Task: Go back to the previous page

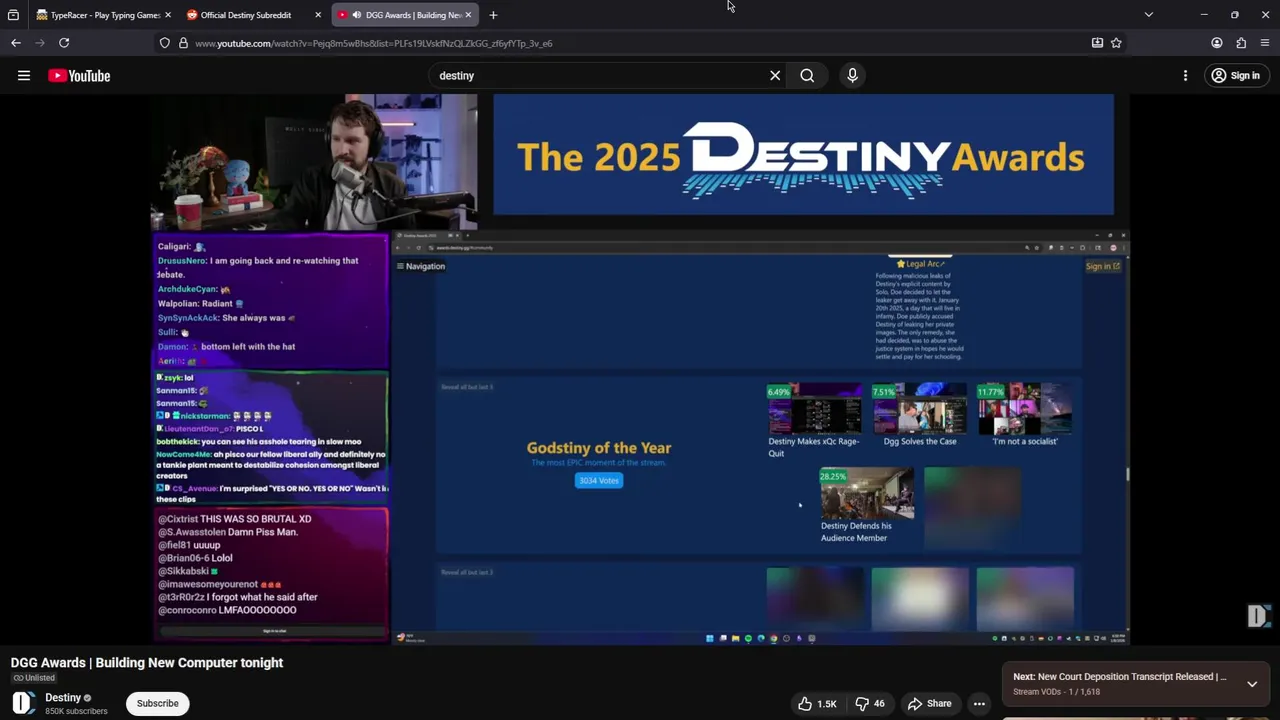Action: (16, 43)
